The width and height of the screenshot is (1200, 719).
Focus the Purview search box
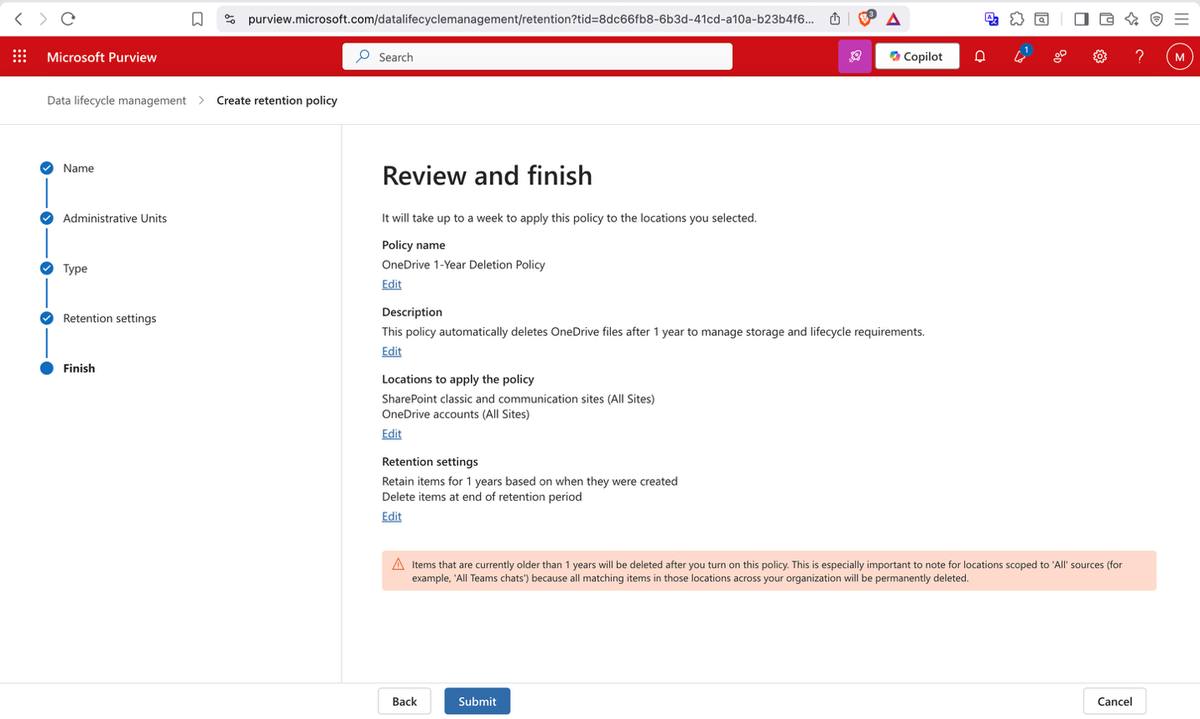coord(537,57)
